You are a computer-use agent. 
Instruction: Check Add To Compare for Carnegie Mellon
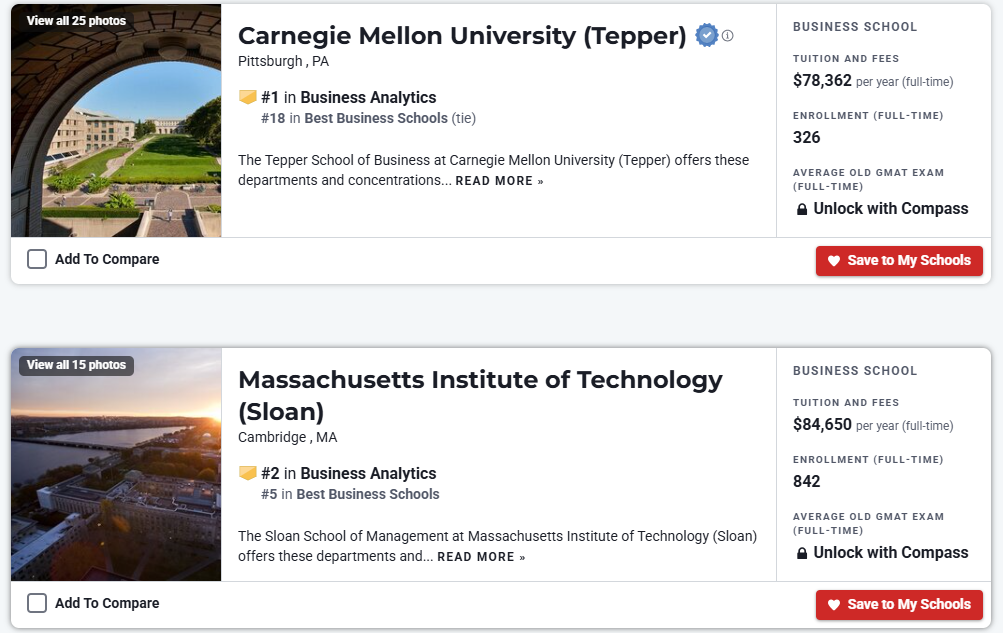coord(37,259)
